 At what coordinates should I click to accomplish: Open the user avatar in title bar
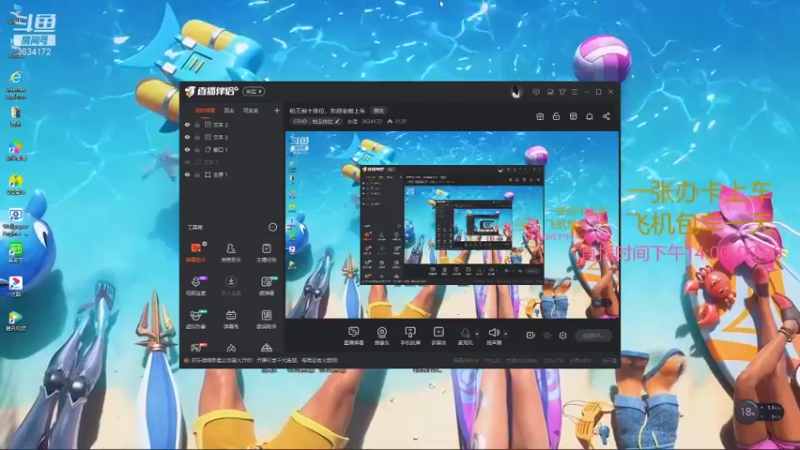click(516, 92)
